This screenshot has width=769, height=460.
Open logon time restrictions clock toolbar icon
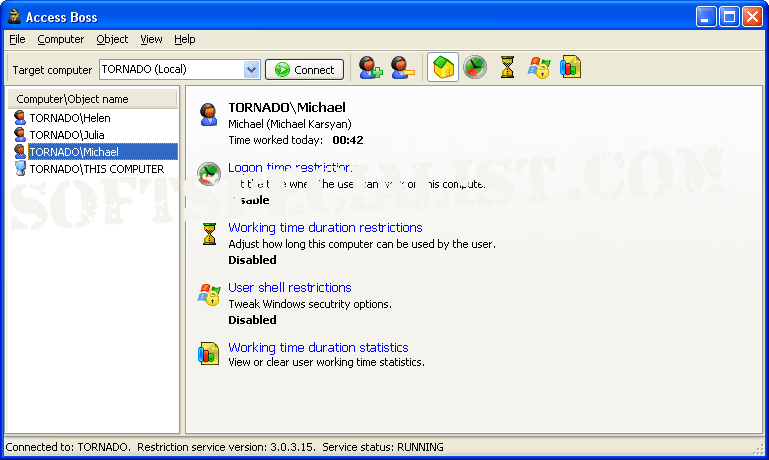[475, 67]
